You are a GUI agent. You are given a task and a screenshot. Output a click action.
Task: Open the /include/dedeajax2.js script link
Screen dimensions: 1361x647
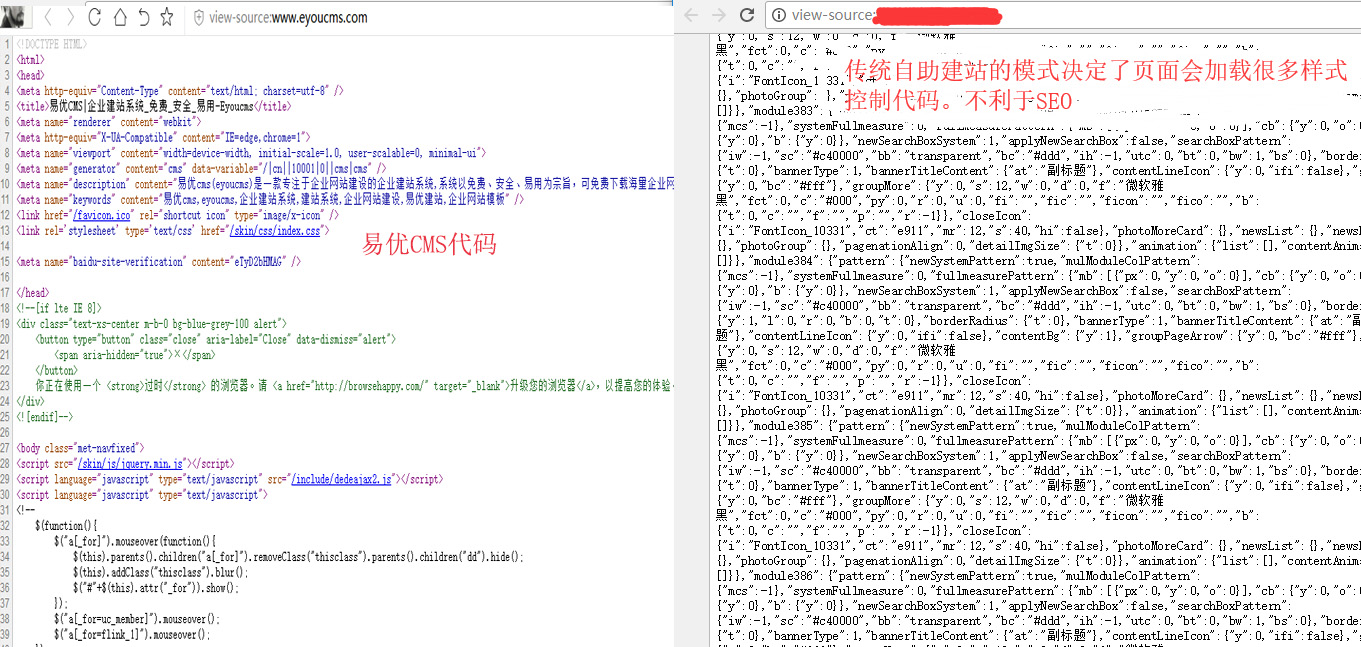(x=342, y=479)
